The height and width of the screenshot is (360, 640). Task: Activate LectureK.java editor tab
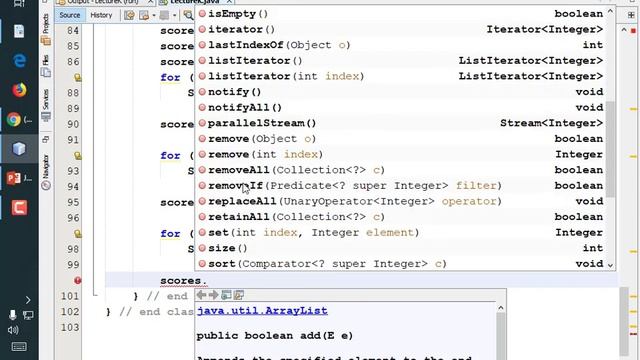point(195,2)
